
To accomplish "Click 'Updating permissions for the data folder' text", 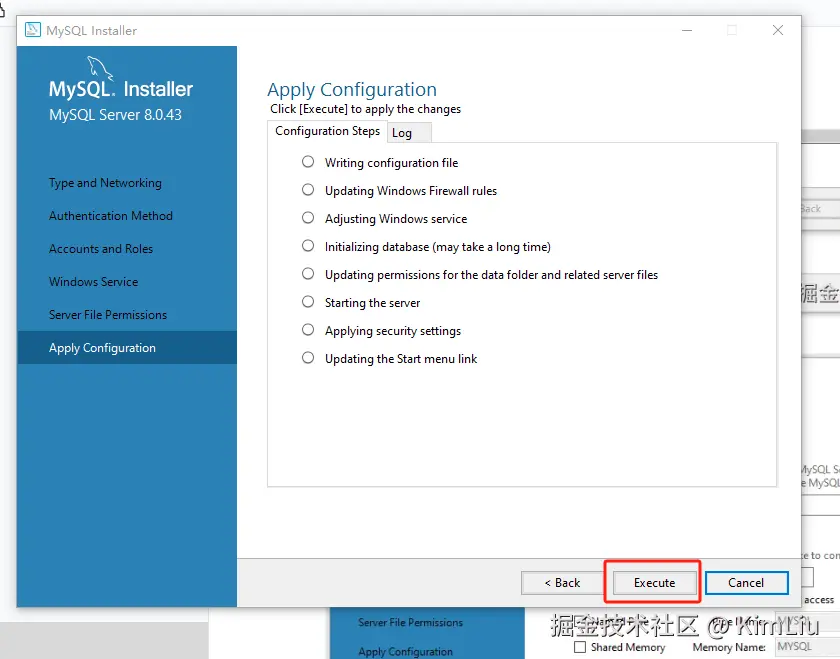I will 491,275.
